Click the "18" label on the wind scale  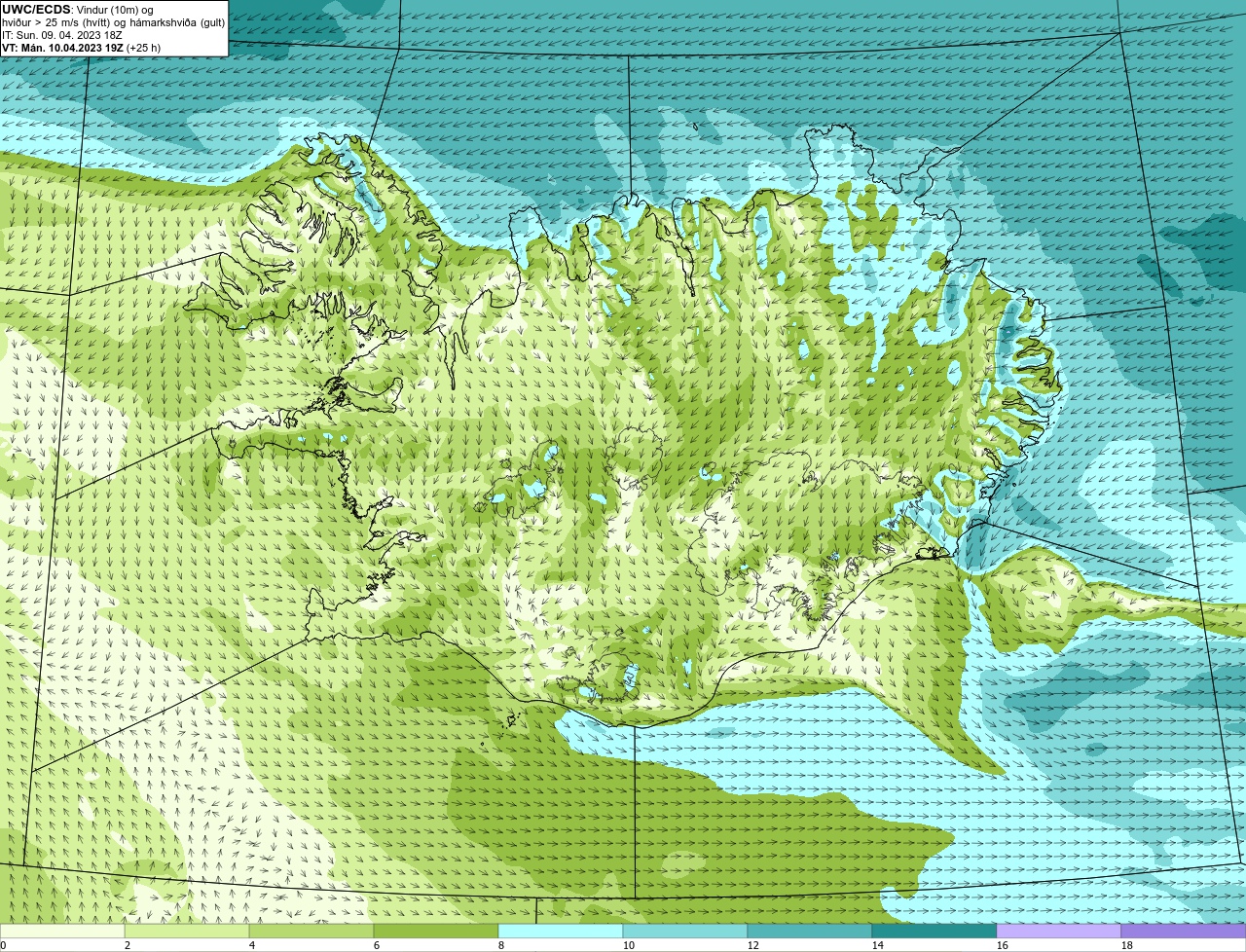pos(1127,945)
